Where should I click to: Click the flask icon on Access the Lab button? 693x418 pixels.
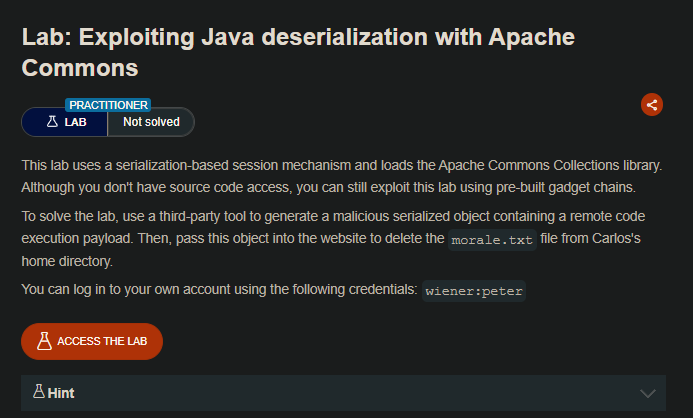point(44,341)
